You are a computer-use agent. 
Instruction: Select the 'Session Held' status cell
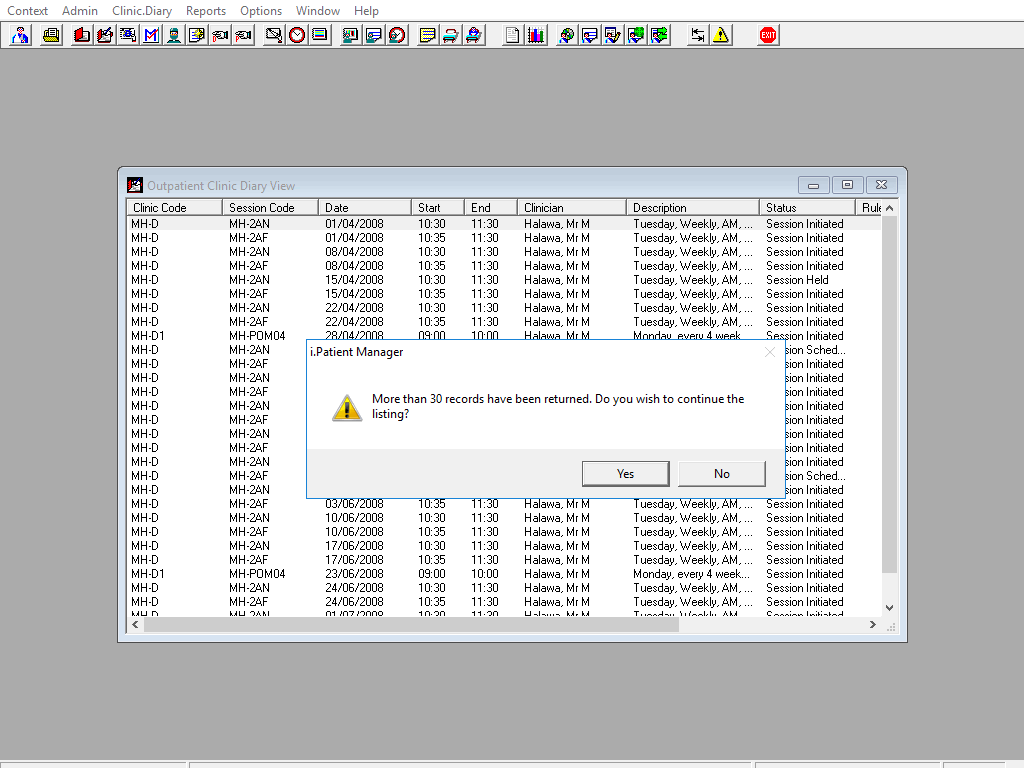797,280
